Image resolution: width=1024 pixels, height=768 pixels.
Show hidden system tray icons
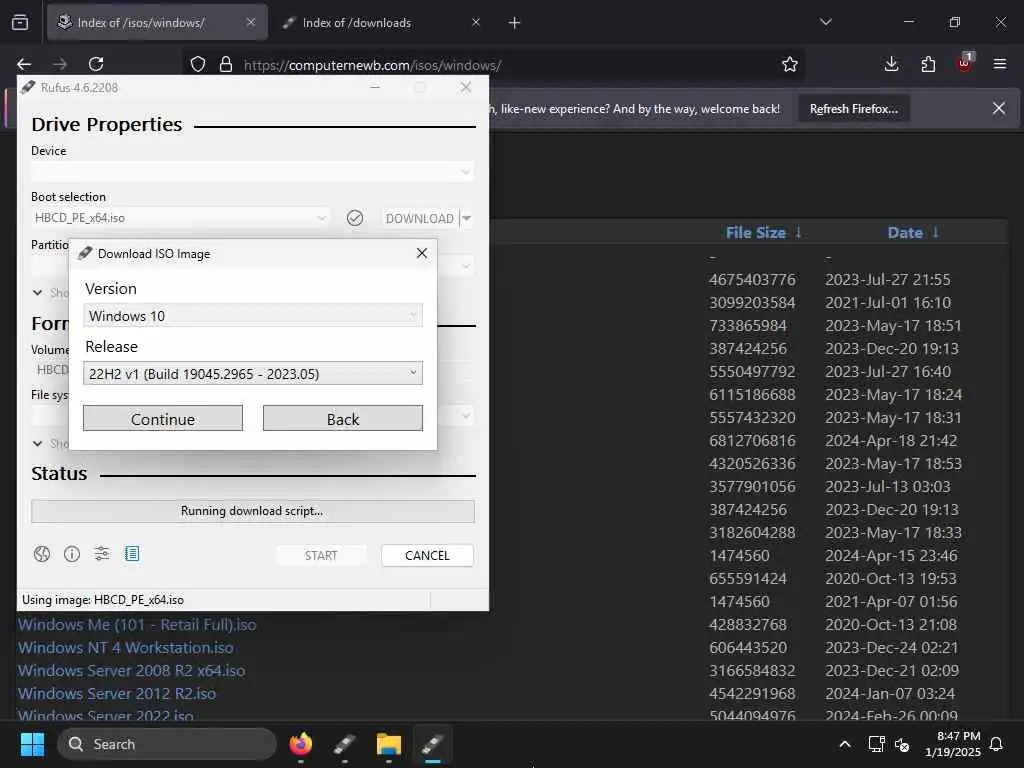[844, 744]
